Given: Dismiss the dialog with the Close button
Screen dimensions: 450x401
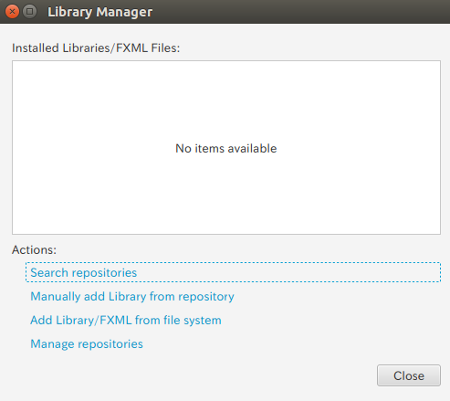Looking at the screenshot, I should click(409, 375).
